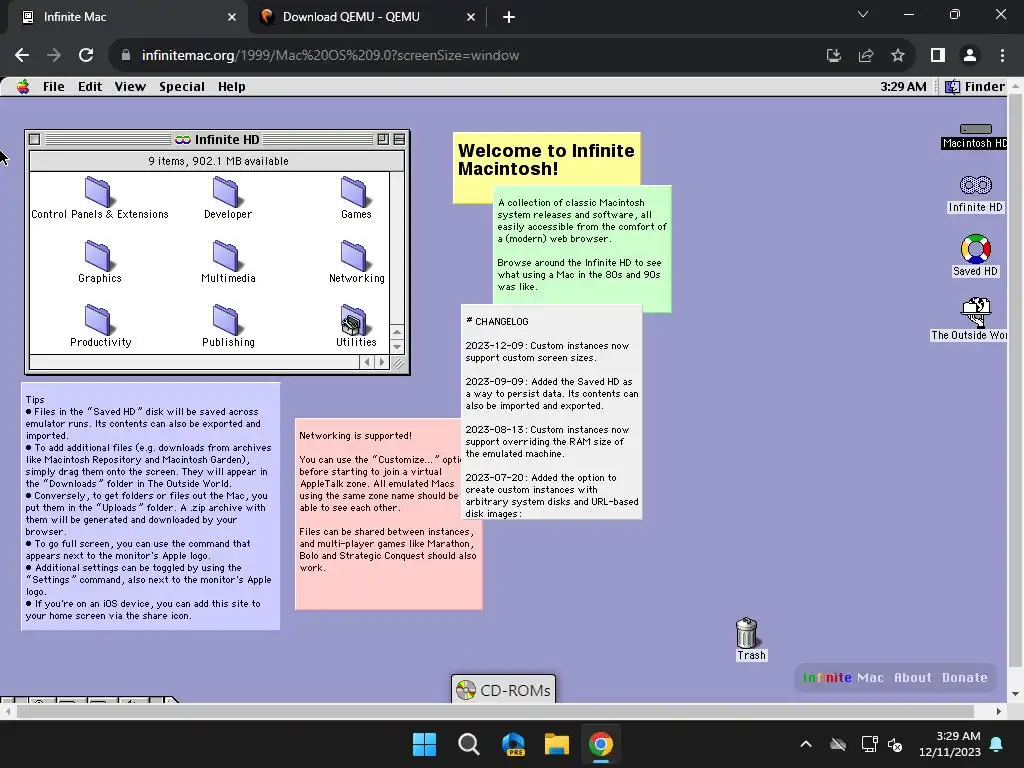
Task: Open Chrome three-dot menu
Action: pyautogui.click(x=1002, y=56)
